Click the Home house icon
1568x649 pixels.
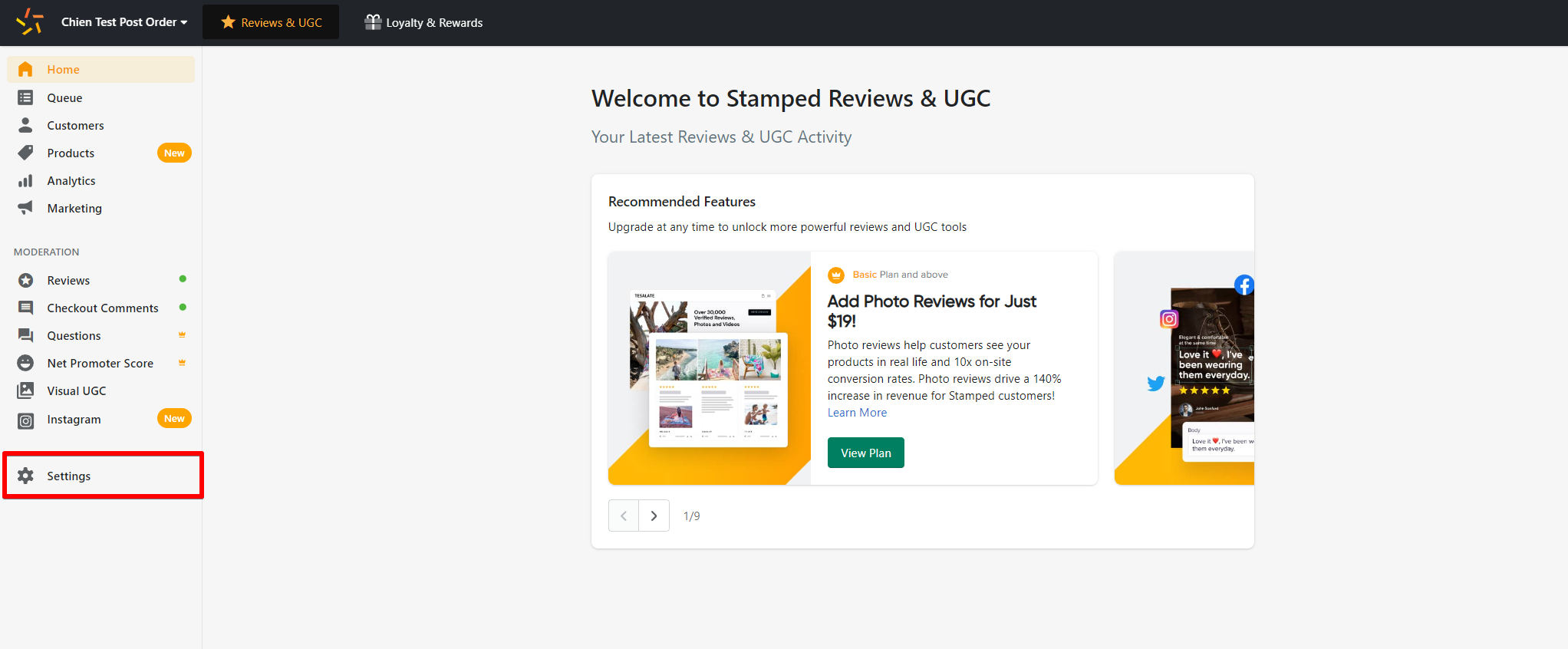click(x=25, y=69)
